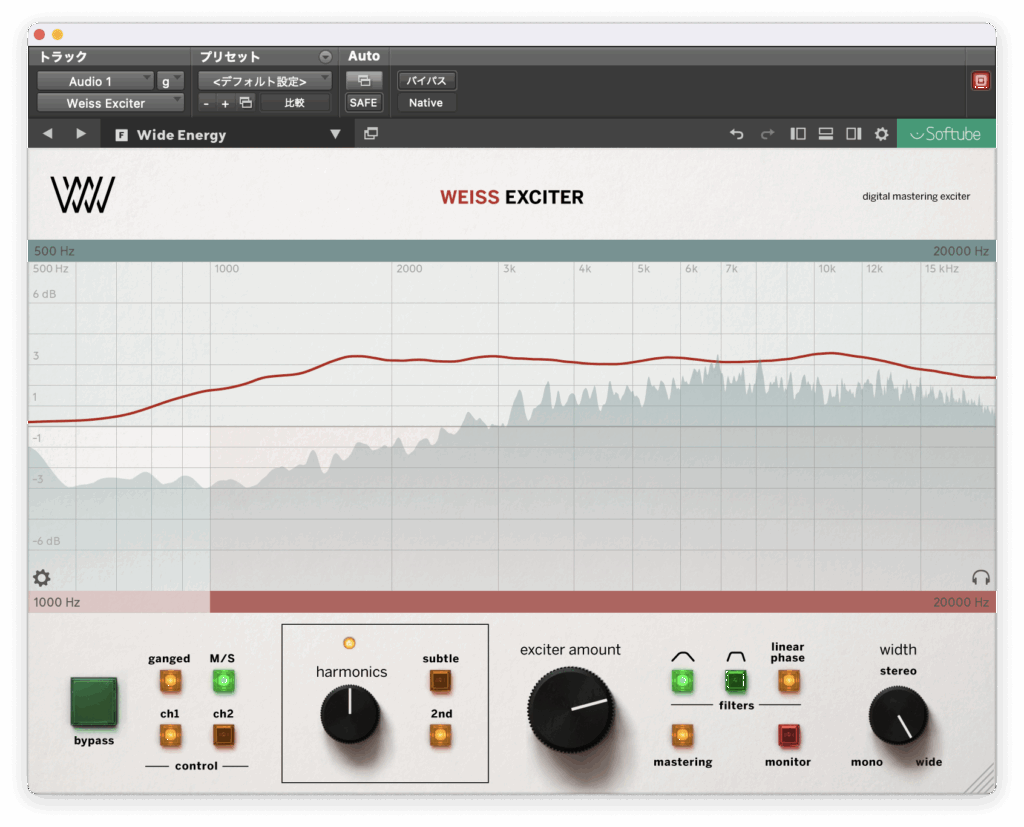
Task: Open the デフォルト設定 preset dropdown
Action: tap(264, 81)
